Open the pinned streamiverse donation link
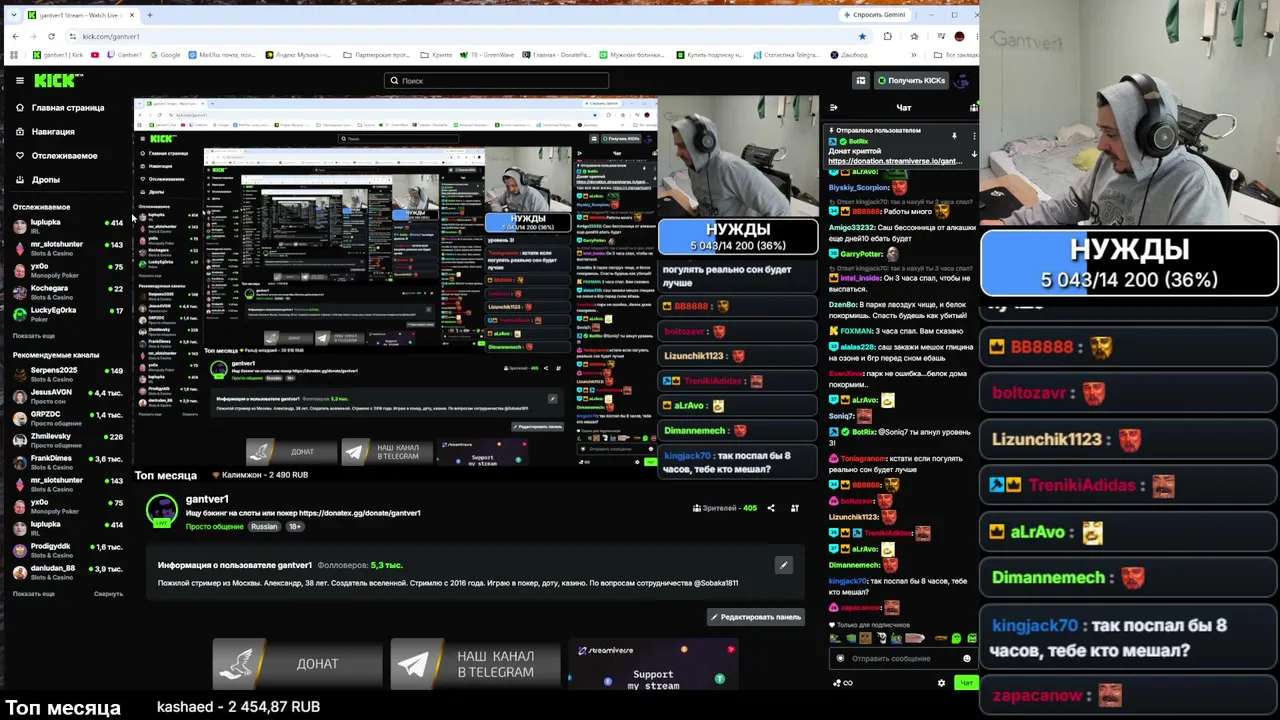 click(x=895, y=160)
